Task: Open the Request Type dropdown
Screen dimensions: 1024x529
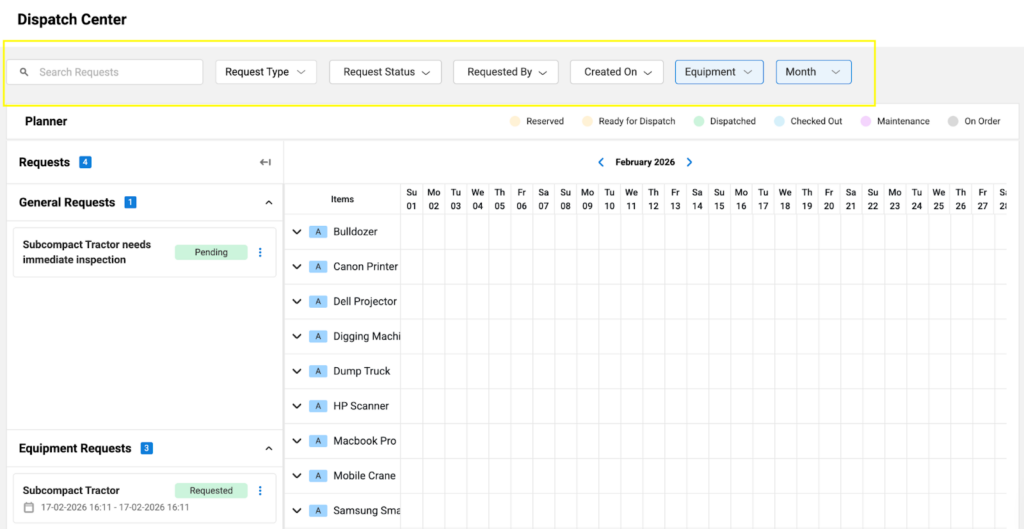Action: (x=265, y=72)
